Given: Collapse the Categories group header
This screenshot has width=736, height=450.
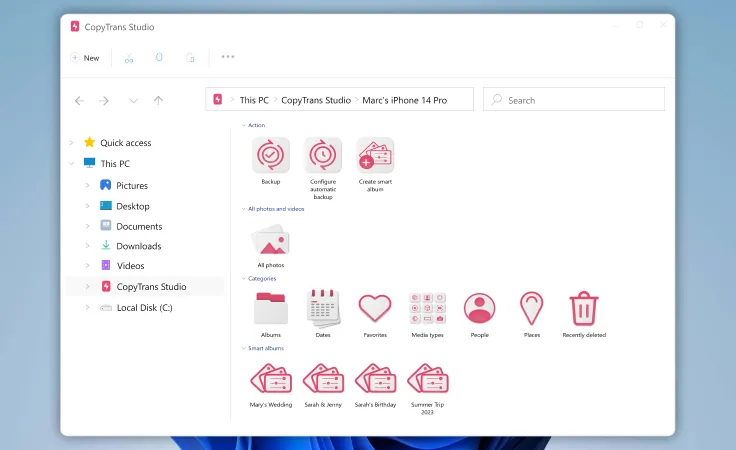Looking at the screenshot, I should [243, 279].
